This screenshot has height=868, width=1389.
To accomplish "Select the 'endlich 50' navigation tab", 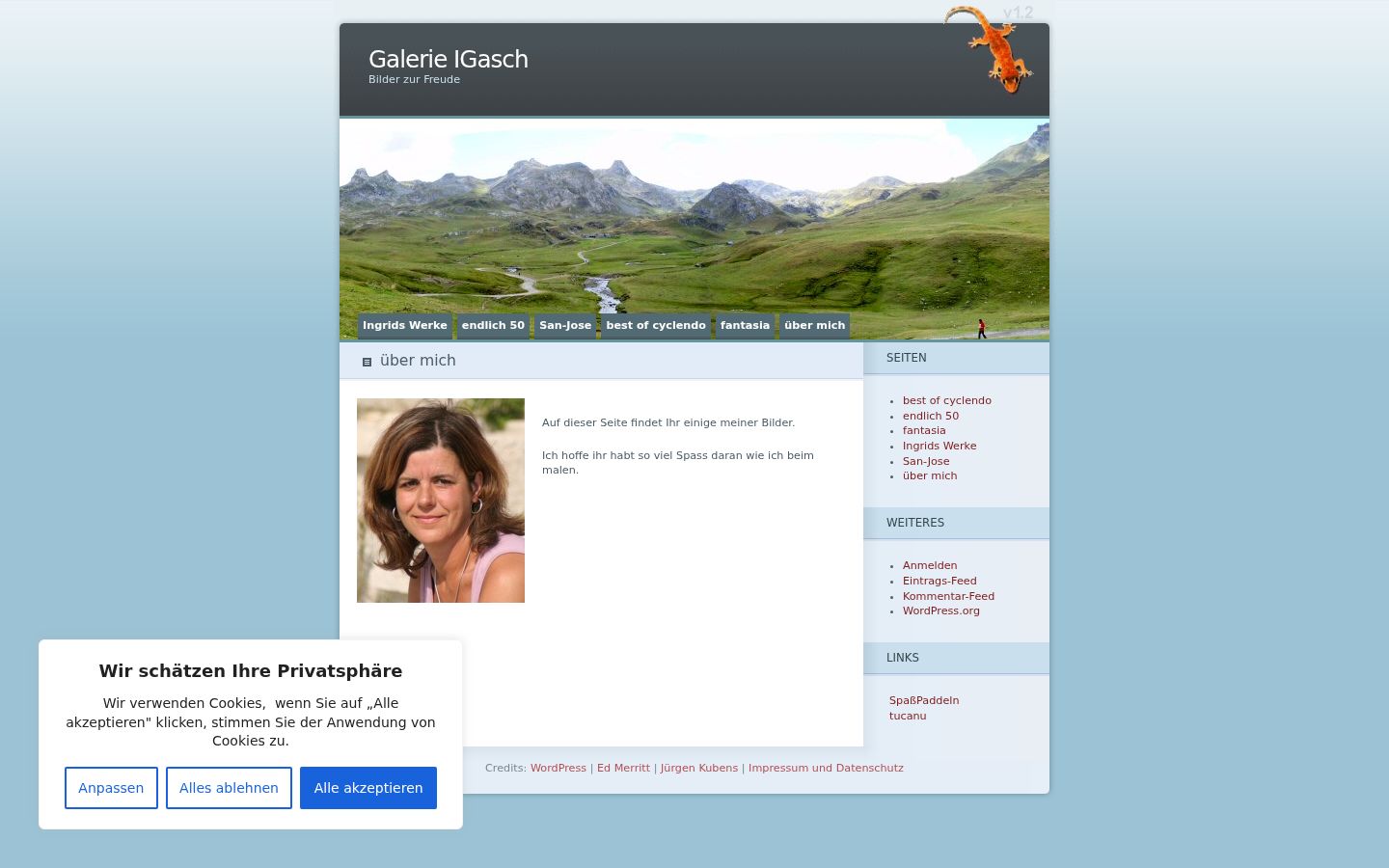I will pyautogui.click(x=493, y=325).
